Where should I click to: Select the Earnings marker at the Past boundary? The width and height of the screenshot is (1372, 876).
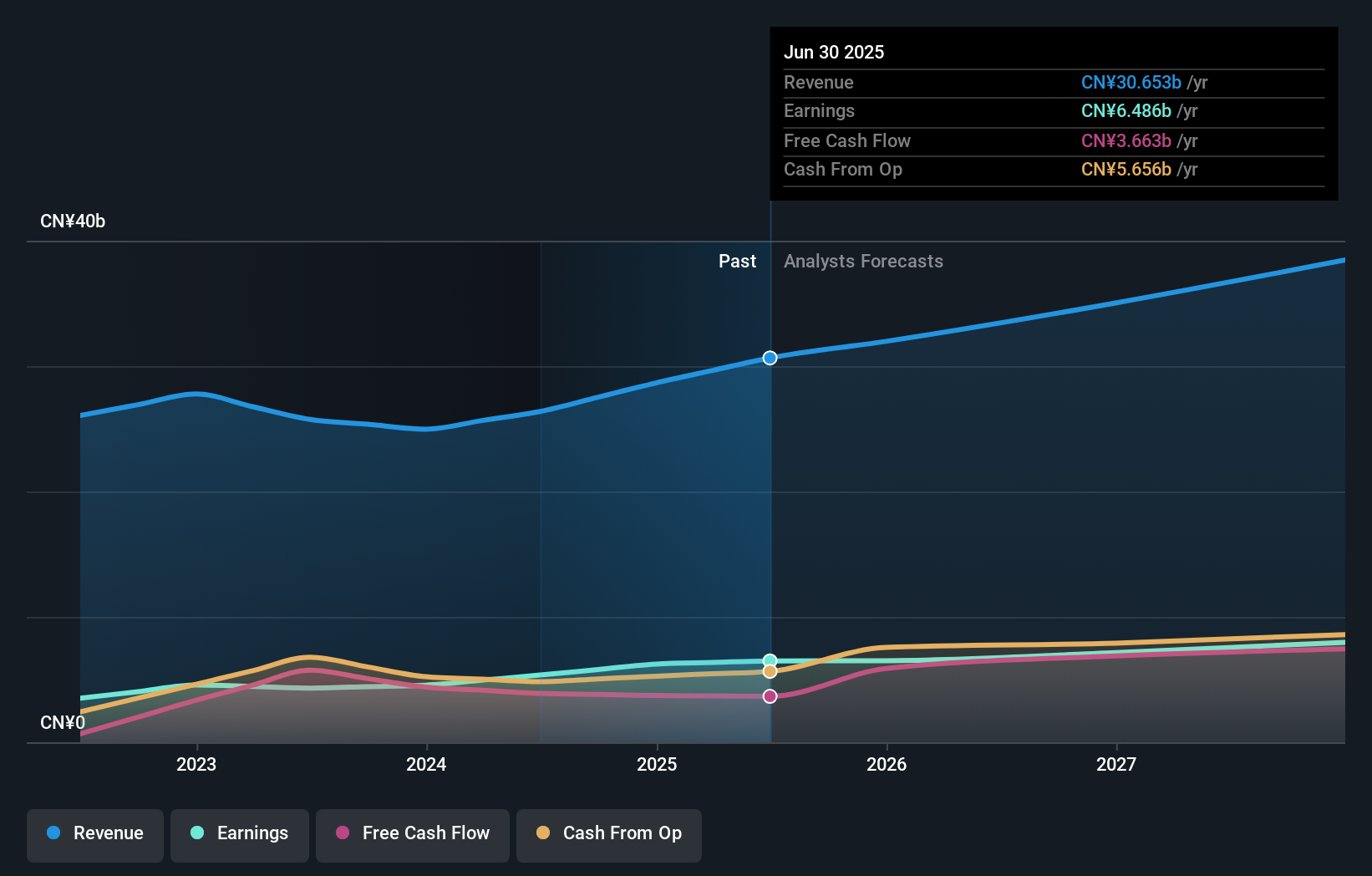[x=770, y=659]
